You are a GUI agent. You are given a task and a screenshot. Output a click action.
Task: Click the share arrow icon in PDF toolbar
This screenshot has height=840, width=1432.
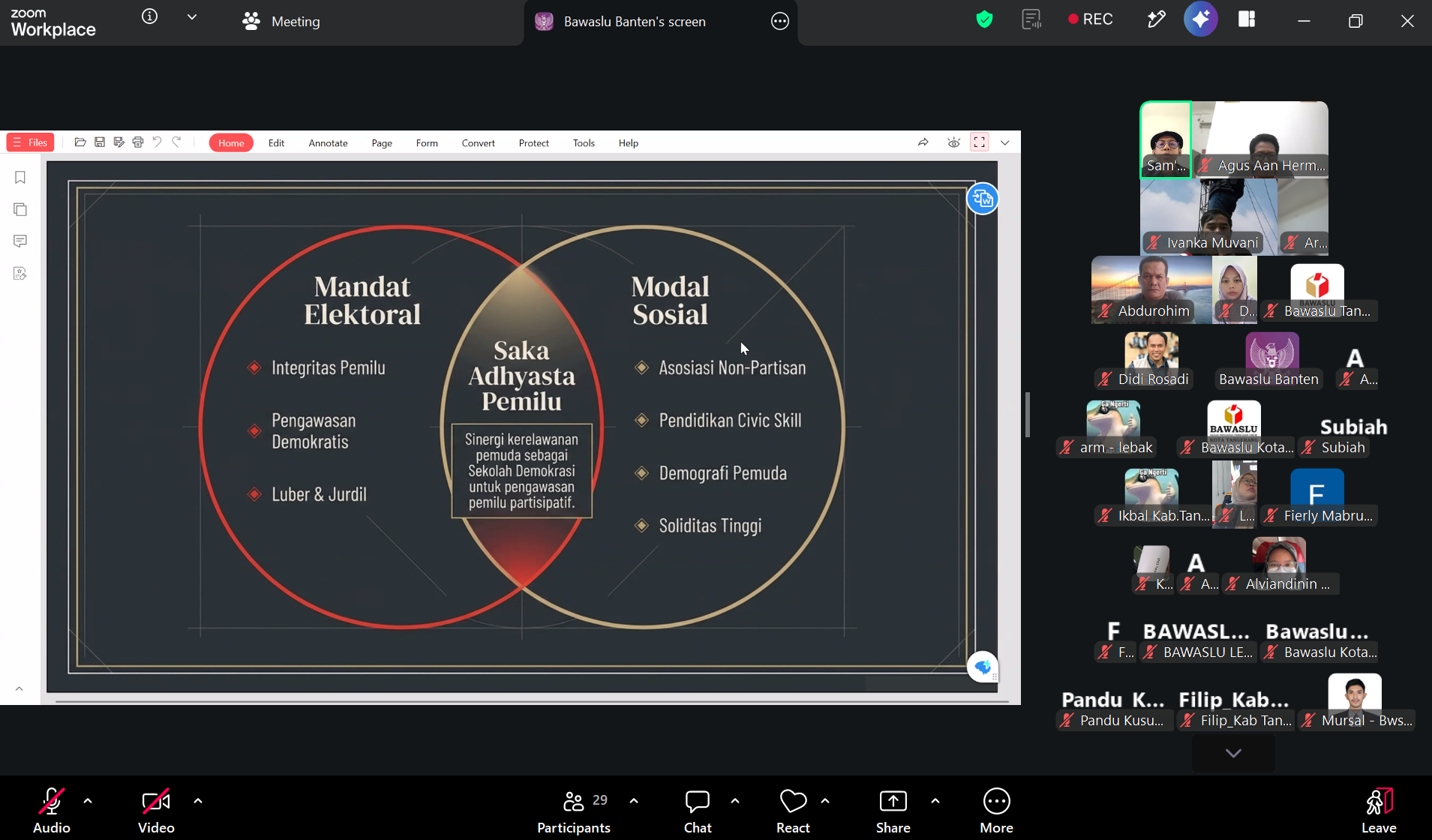[923, 142]
